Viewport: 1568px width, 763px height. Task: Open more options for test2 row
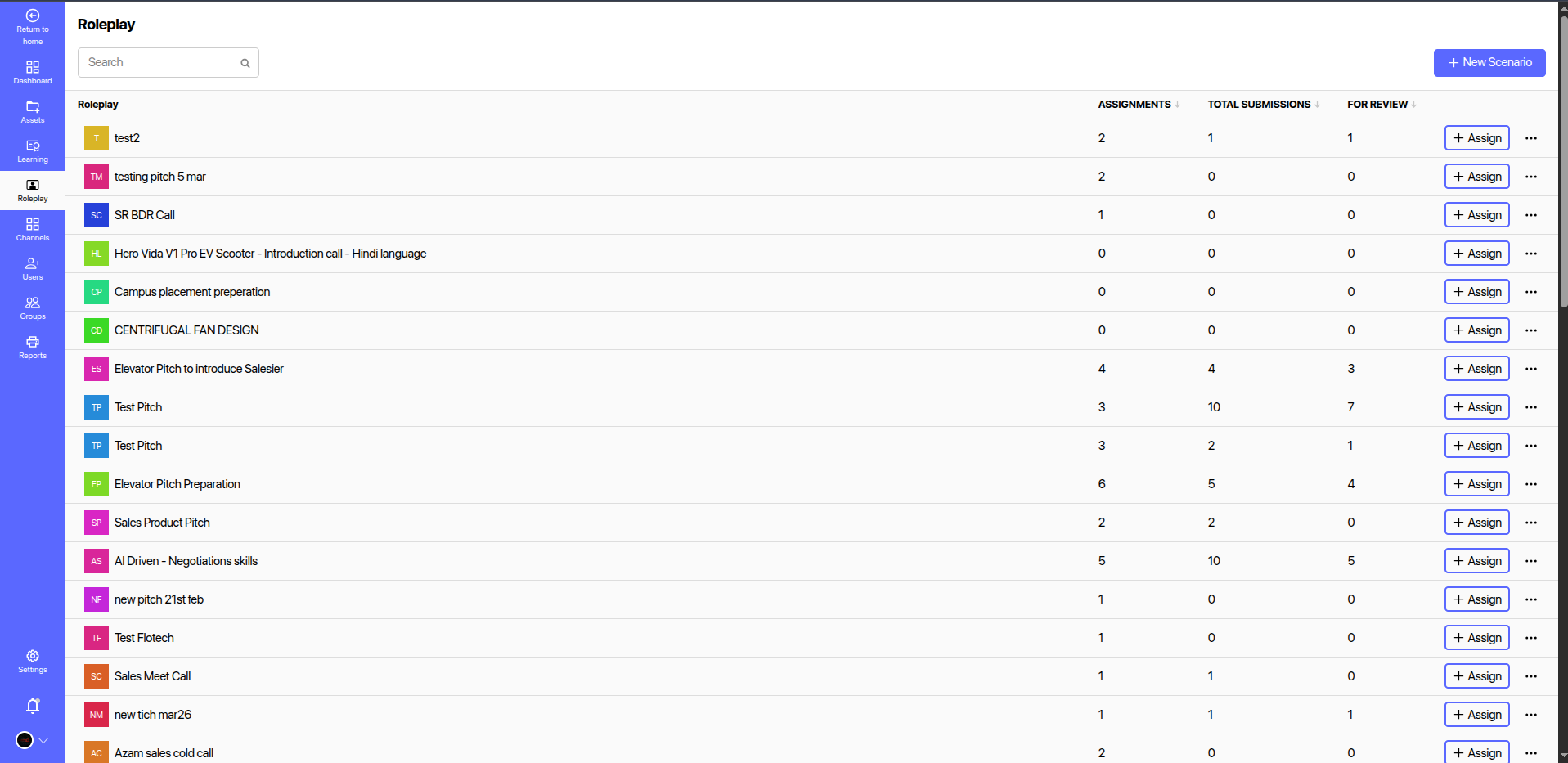click(x=1531, y=138)
